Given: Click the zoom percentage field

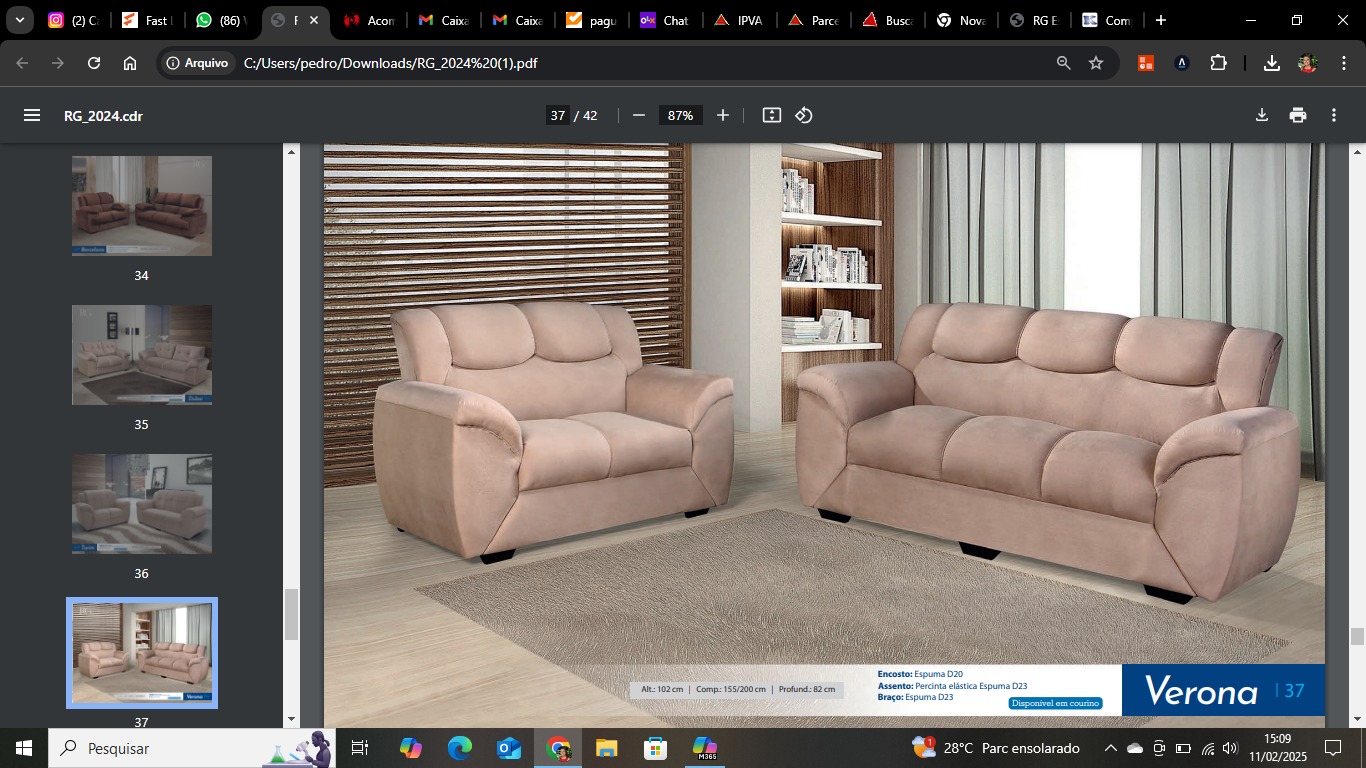Looking at the screenshot, I should pos(680,115).
